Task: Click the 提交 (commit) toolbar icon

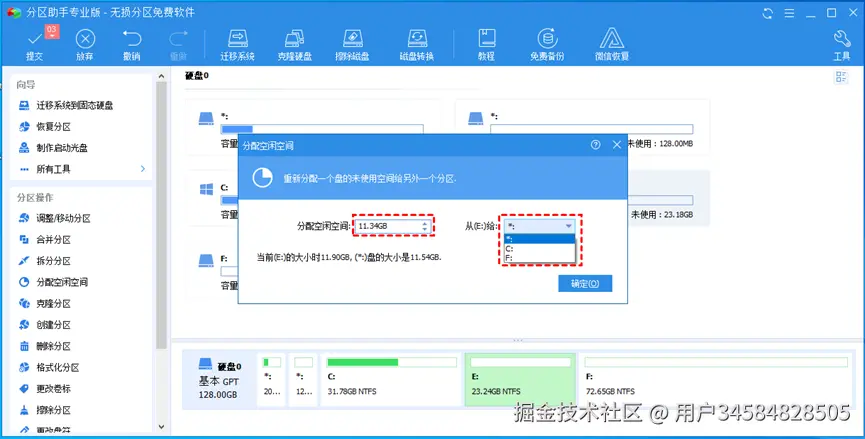Action: (x=35, y=44)
